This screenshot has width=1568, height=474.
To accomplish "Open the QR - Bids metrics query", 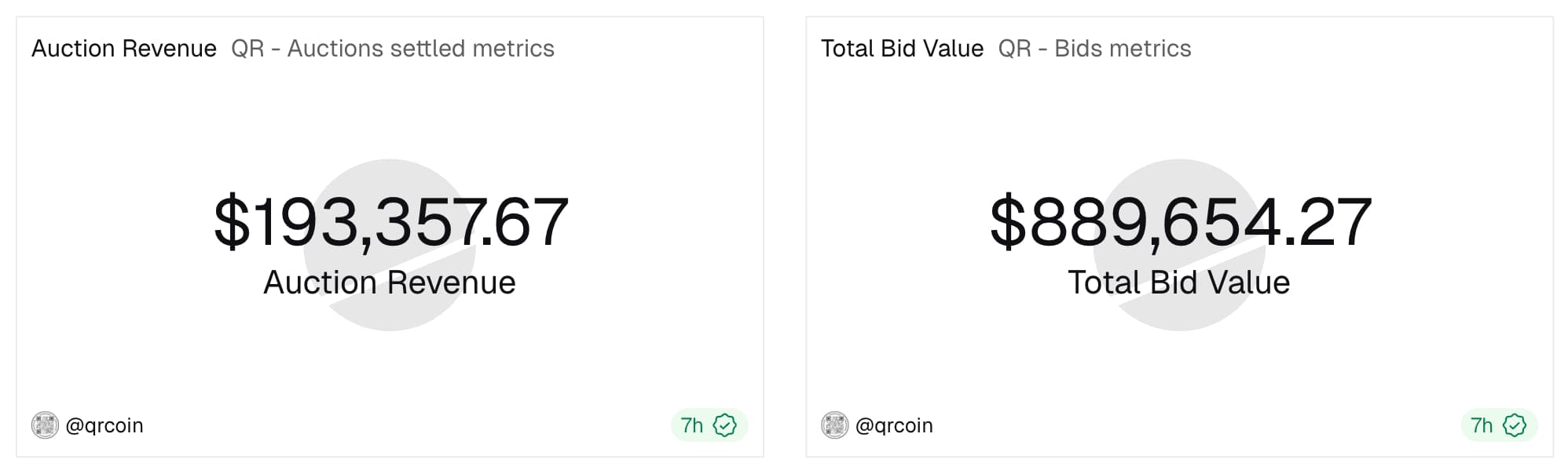I will click(x=1094, y=49).
